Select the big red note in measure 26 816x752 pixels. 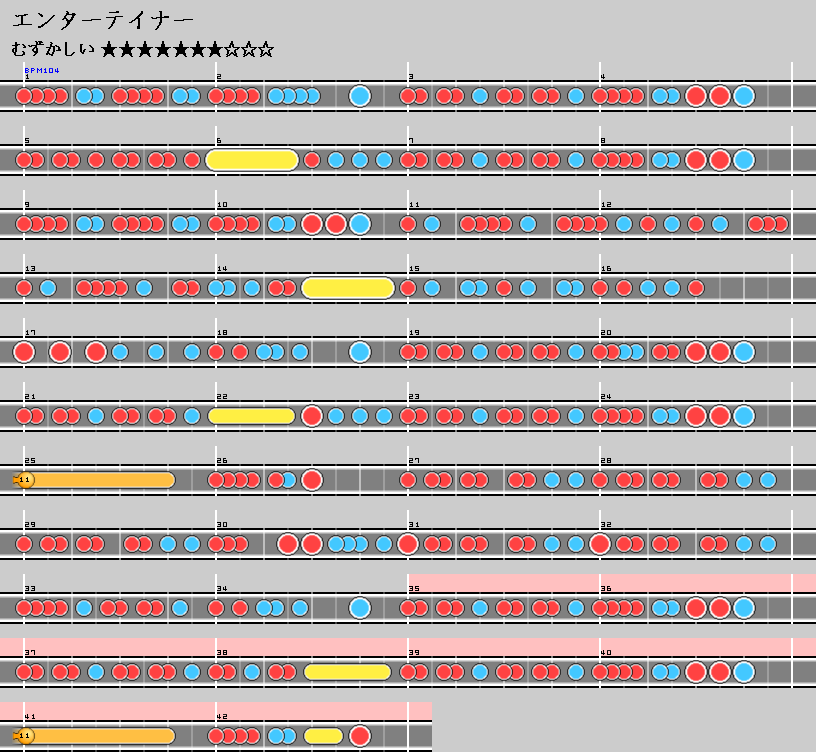[x=312, y=480]
